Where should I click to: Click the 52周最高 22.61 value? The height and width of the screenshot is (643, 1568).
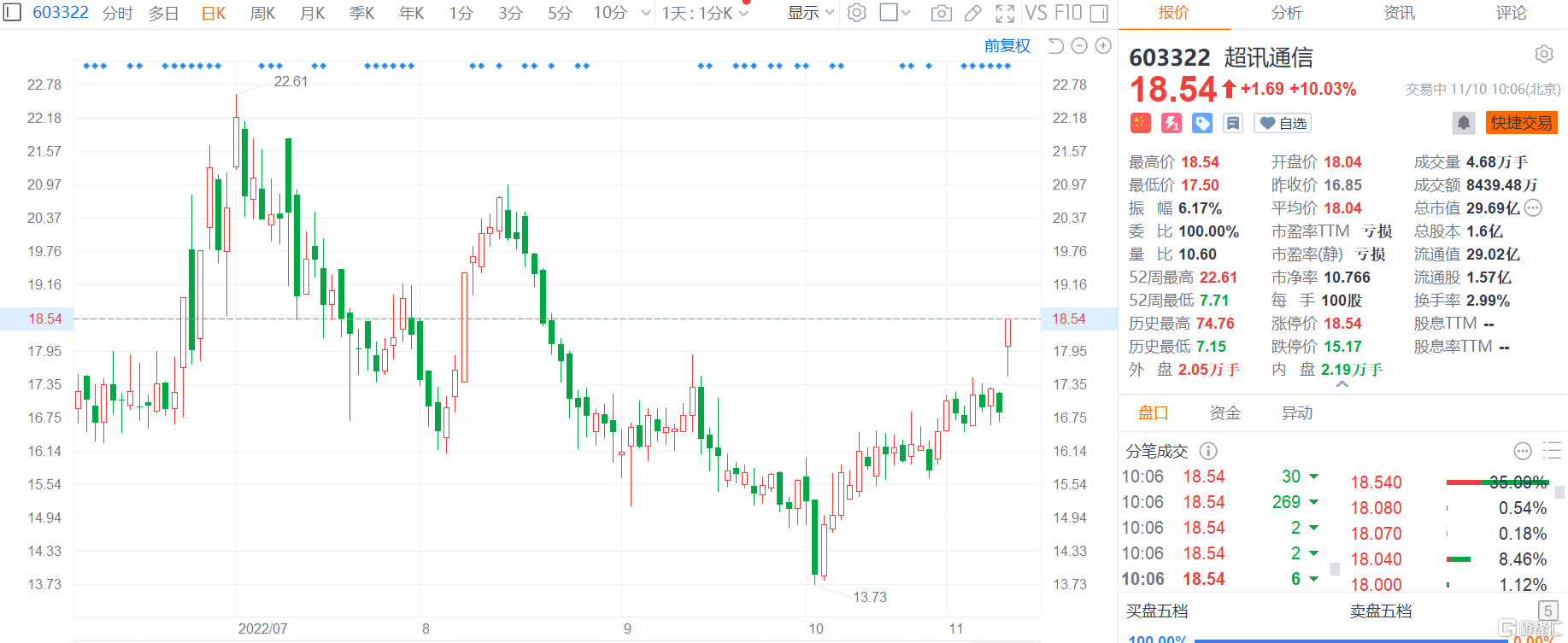click(x=1219, y=278)
